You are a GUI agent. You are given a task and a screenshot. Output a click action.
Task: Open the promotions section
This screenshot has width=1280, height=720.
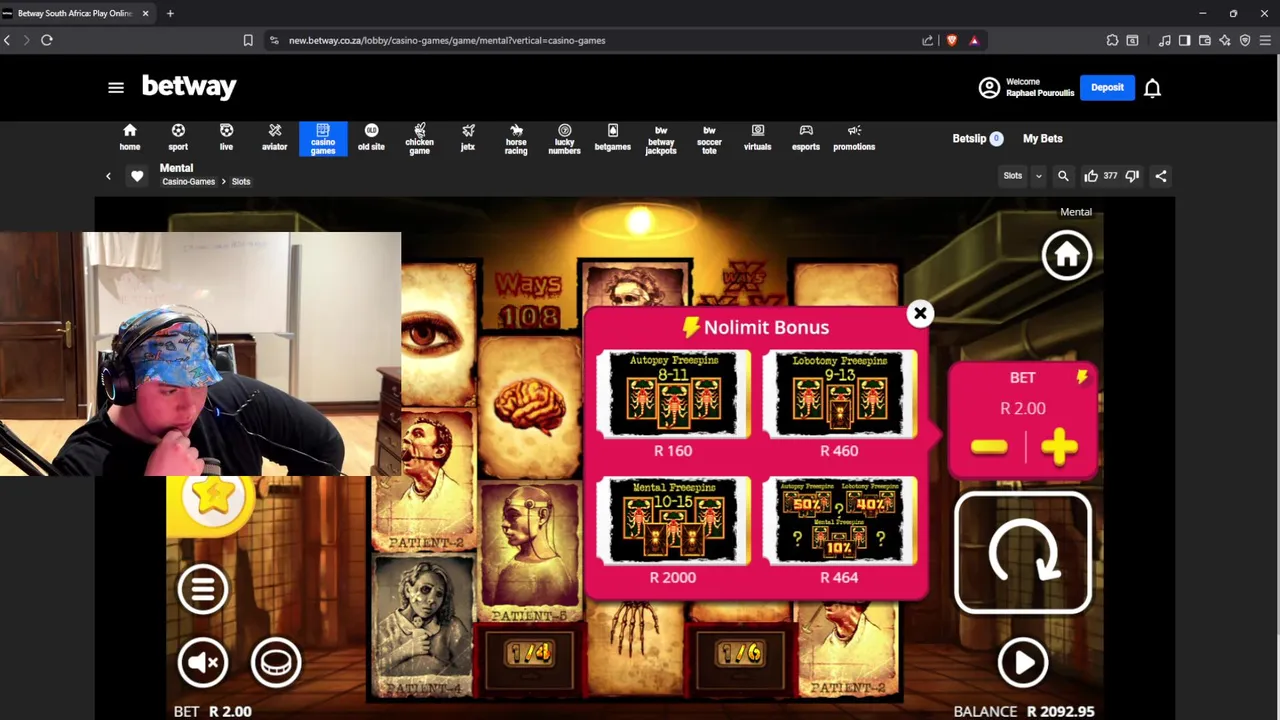coord(854,138)
